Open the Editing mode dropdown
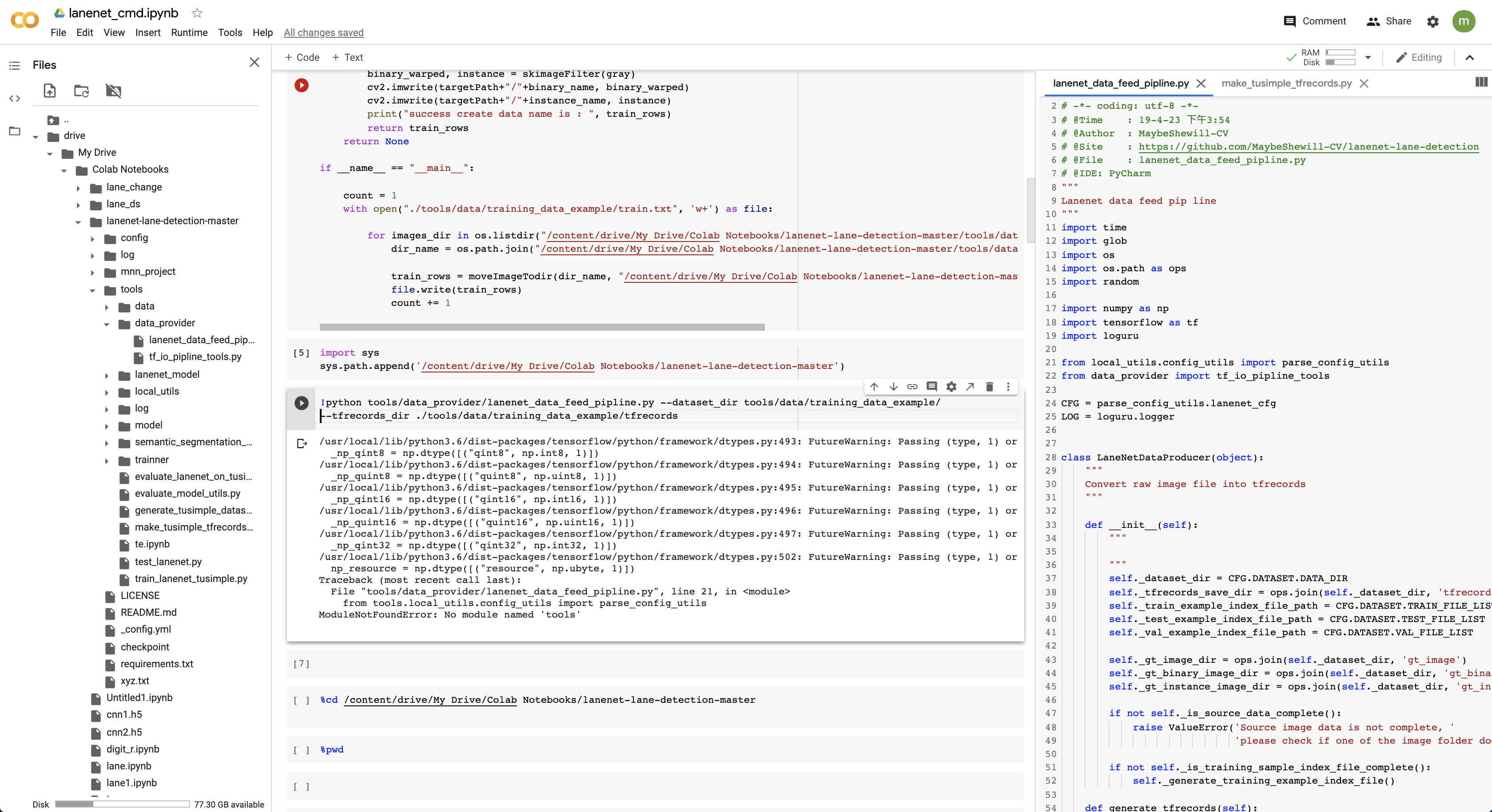1492x812 pixels. click(x=1419, y=57)
